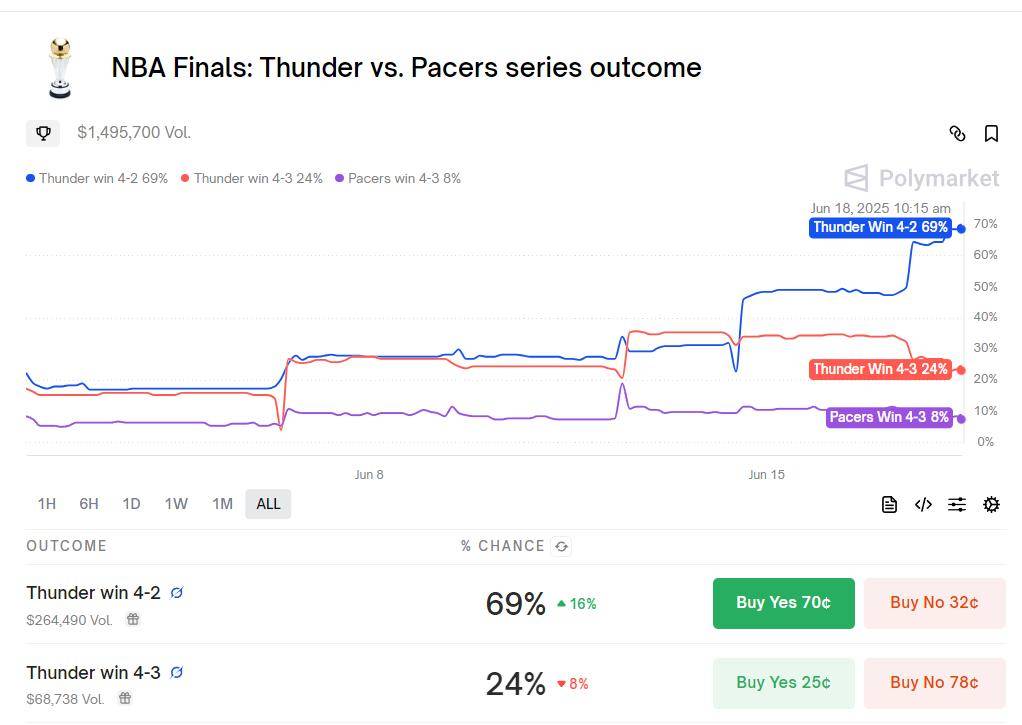Open the chart settings gear icon

[991, 504]
